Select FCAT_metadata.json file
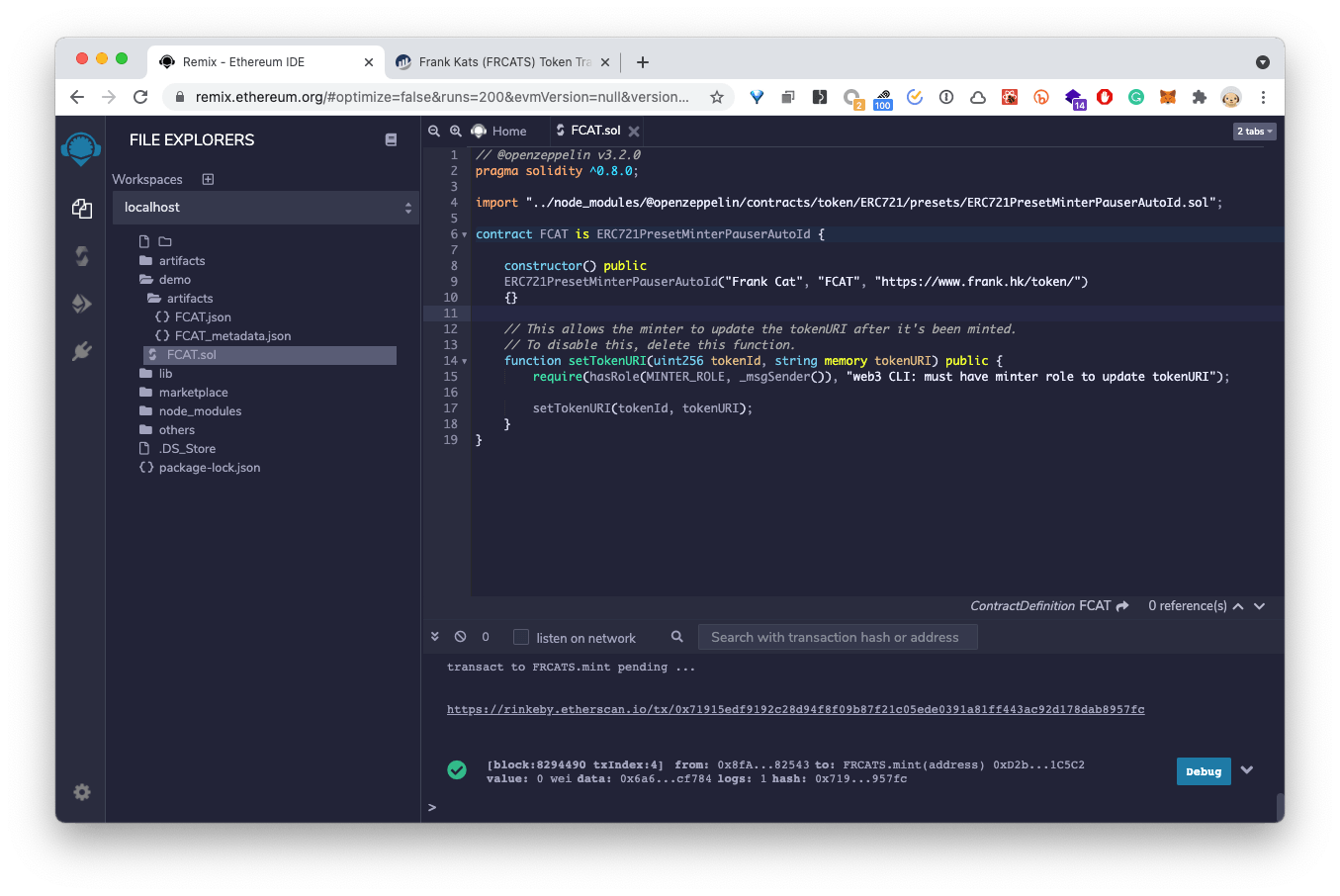Viewport: 1340px width, 896px height. (x=232, y=336)
